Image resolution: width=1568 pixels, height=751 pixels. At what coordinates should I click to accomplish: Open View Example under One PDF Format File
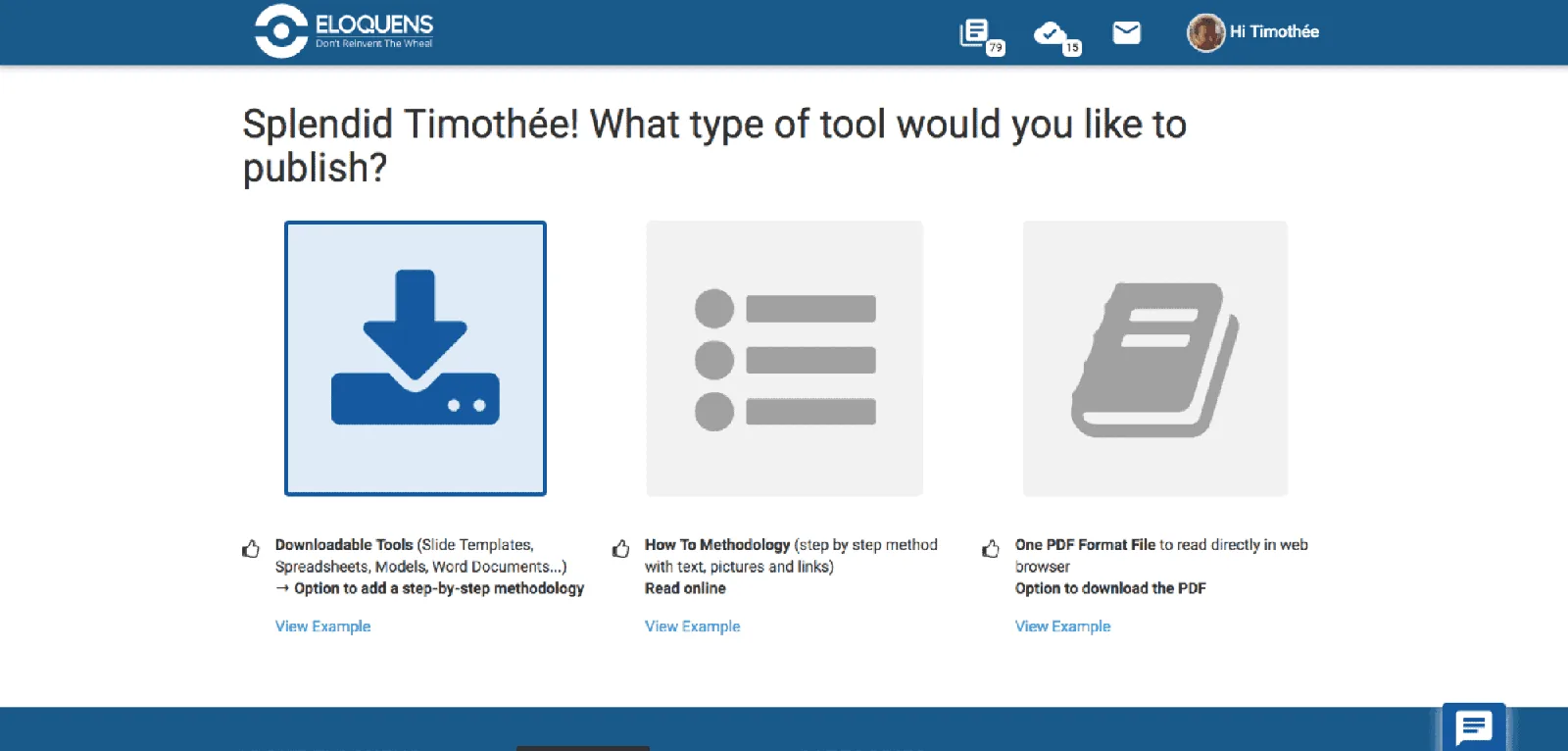[1062, 626]
